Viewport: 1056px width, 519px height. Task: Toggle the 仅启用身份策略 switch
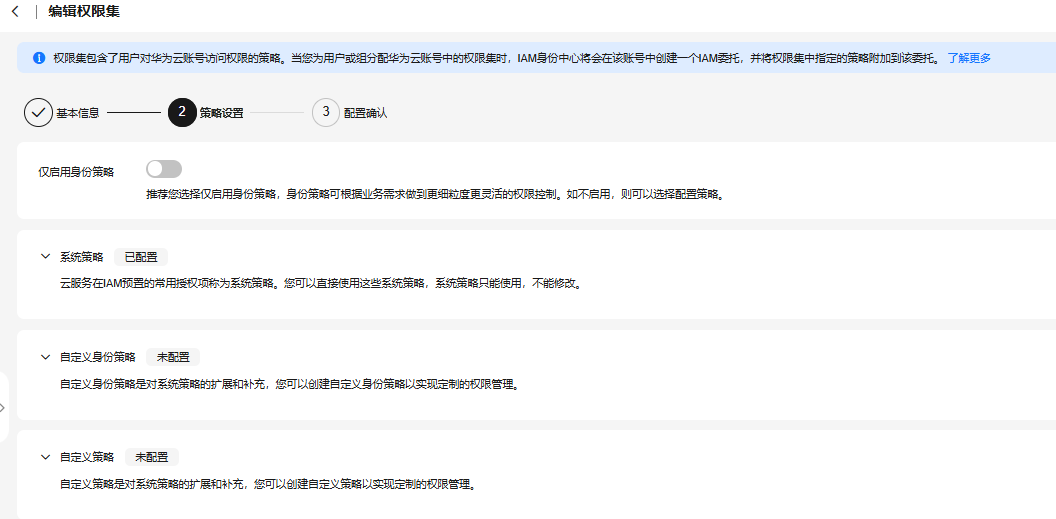[164, 169]
